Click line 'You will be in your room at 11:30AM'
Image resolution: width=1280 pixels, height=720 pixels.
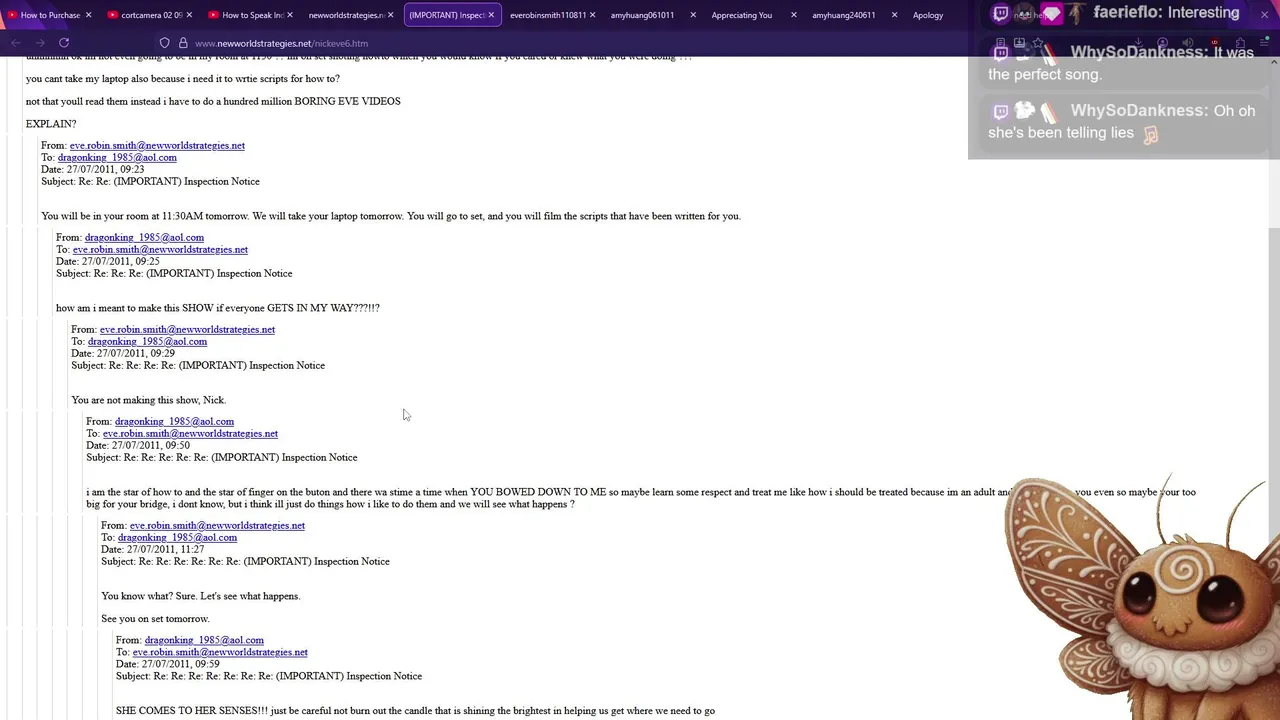point(391,216)
